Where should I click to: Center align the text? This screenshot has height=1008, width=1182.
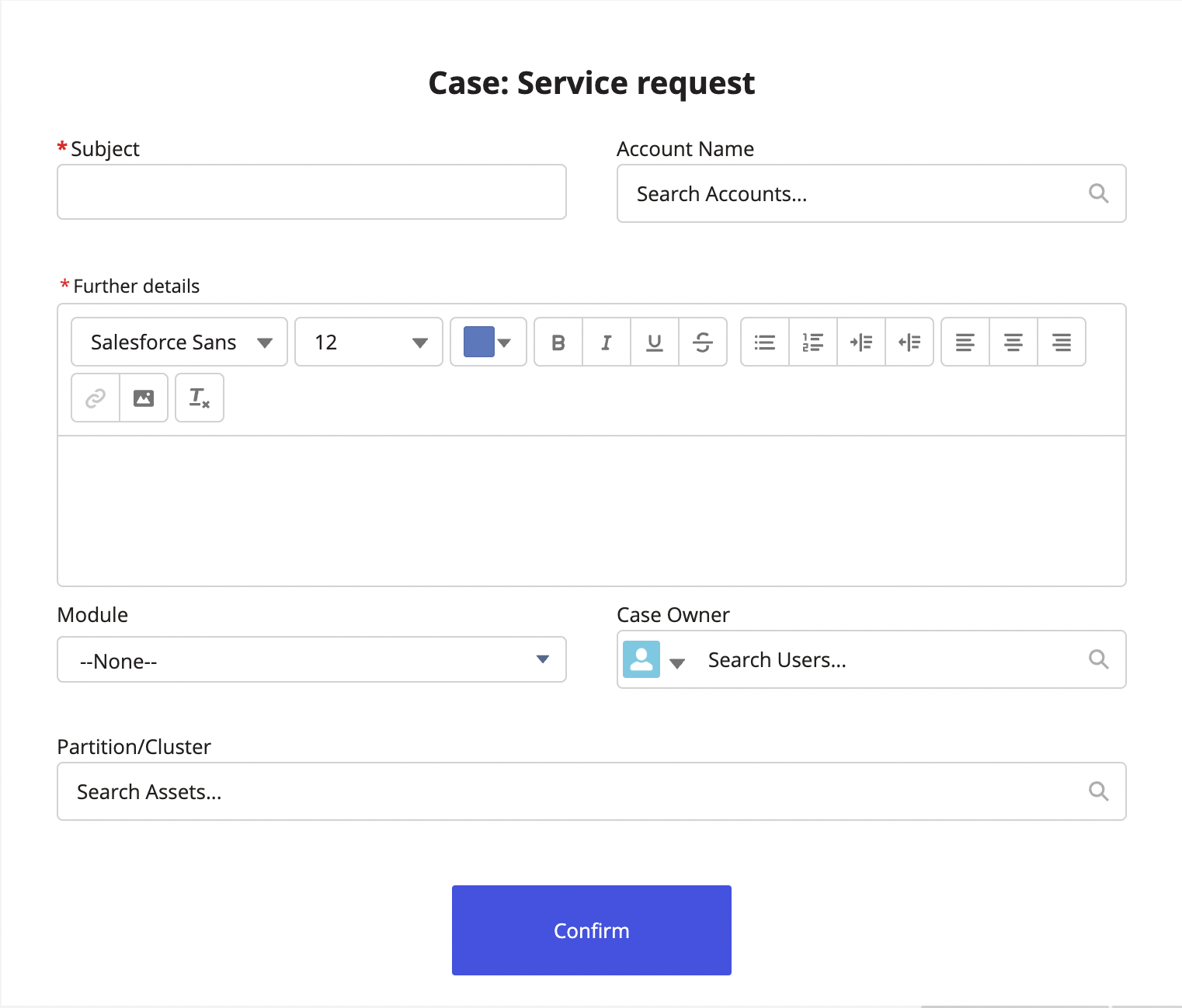(x=1013, y=342)
